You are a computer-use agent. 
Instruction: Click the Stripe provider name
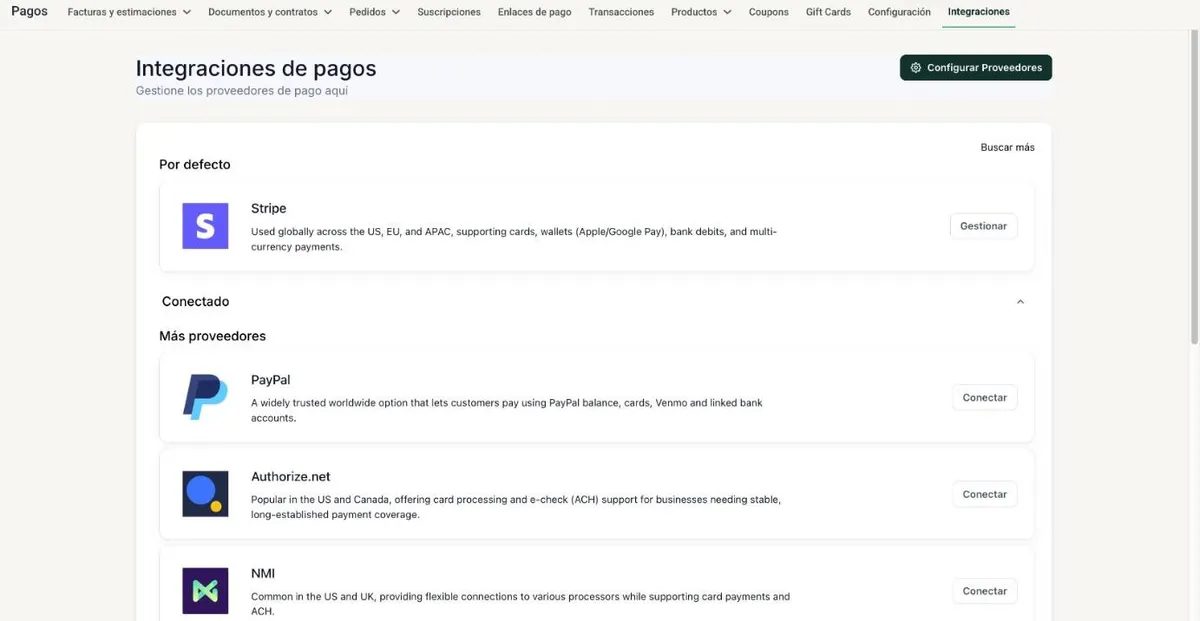(x=269, y=208)
